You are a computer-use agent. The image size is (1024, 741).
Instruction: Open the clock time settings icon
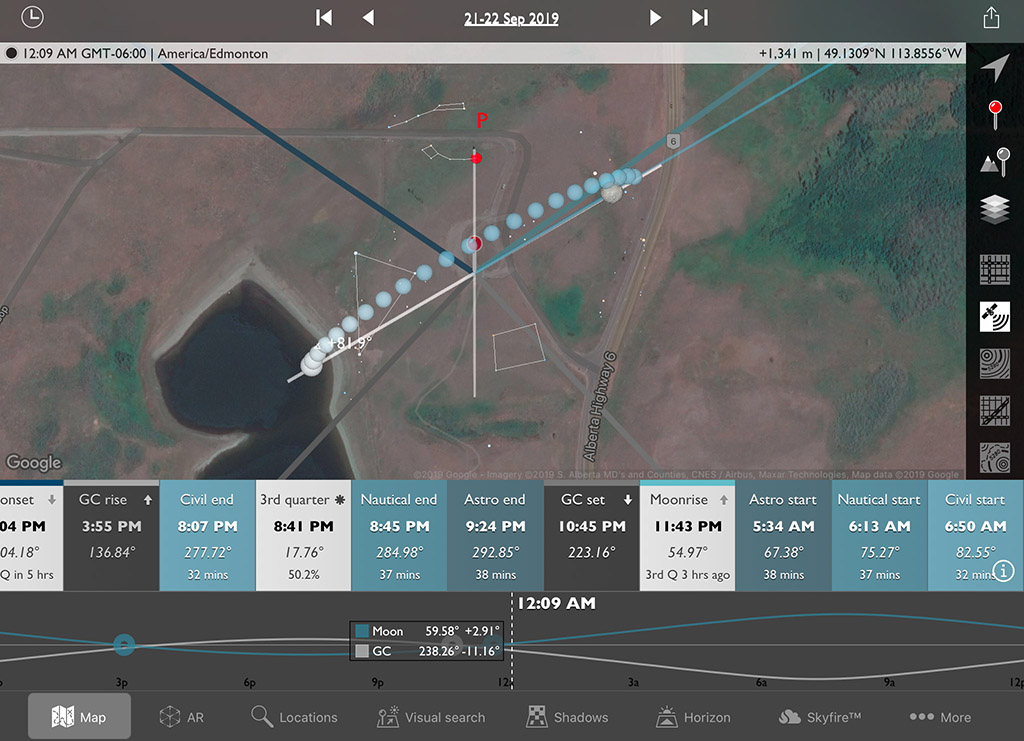(x=33, y=17)
